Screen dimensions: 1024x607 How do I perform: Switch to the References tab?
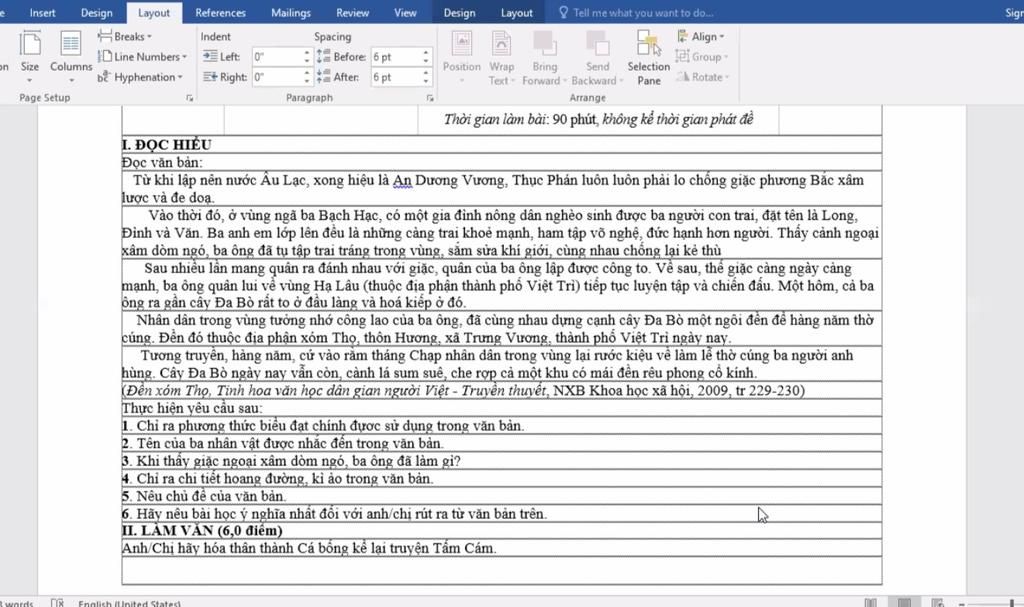221,12
